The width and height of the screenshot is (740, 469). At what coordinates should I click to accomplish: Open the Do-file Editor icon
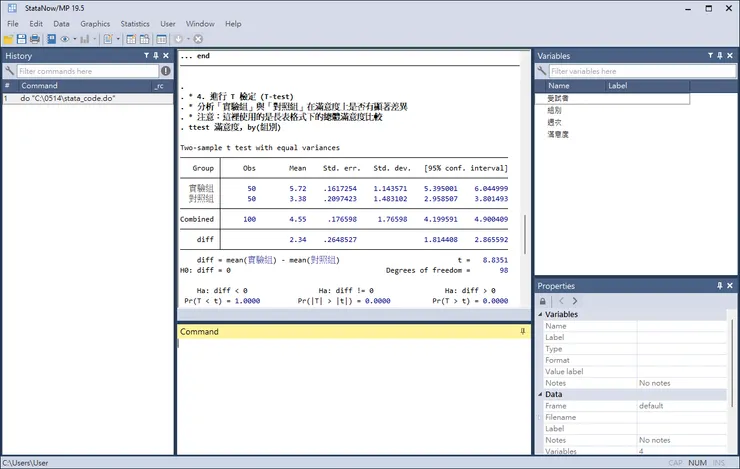(108, 39)
